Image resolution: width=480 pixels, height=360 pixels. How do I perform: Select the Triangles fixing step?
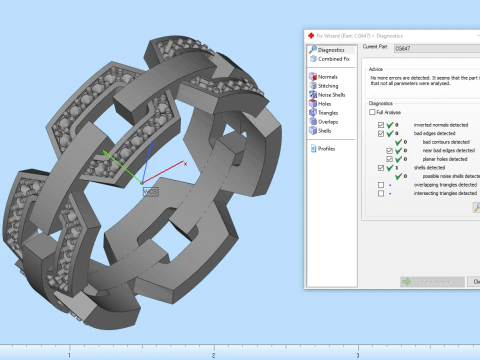[323, 113]
